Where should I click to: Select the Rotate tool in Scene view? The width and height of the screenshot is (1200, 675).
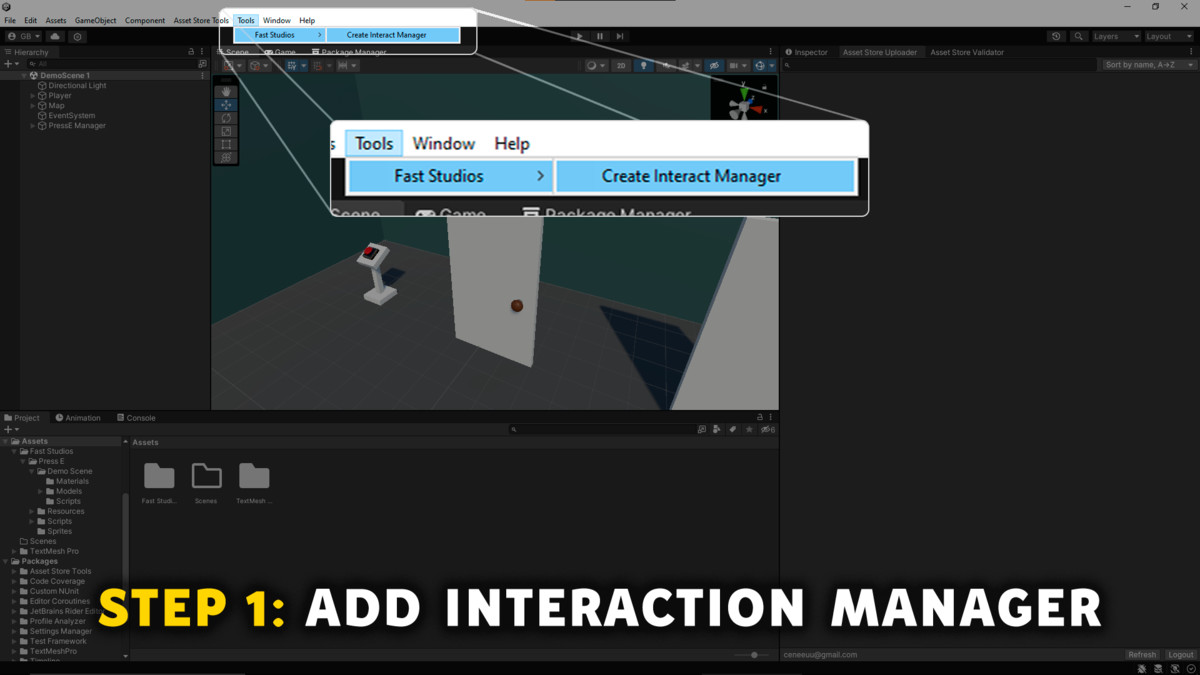click(x=226, y=118)
